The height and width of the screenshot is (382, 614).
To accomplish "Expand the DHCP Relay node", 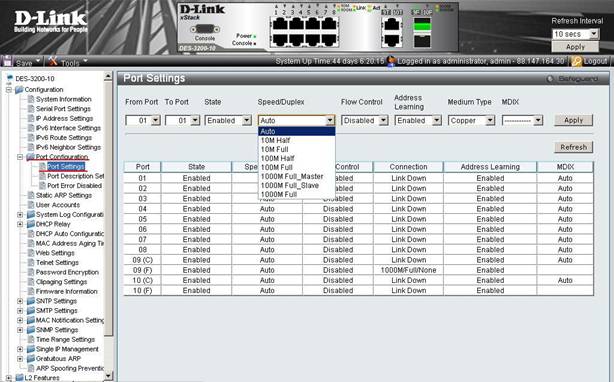I will click(20, 224).
